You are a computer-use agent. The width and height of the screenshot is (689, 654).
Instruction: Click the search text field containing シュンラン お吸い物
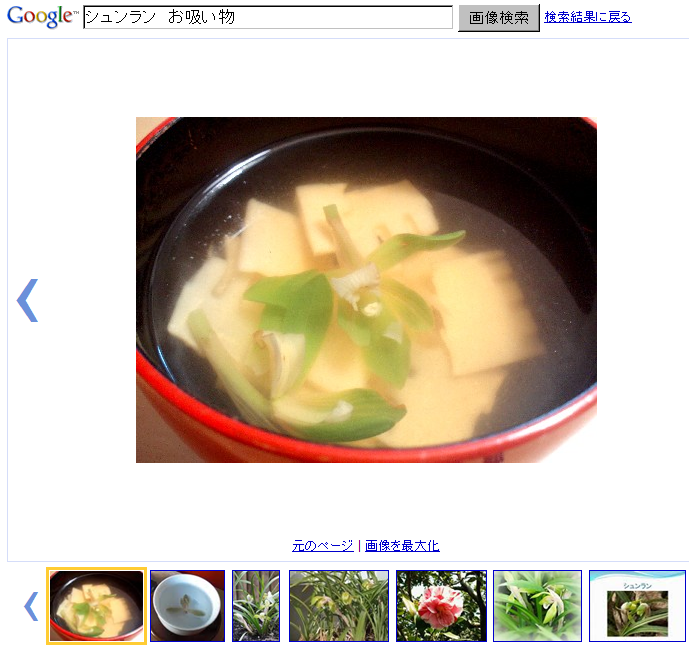[268, 17]
